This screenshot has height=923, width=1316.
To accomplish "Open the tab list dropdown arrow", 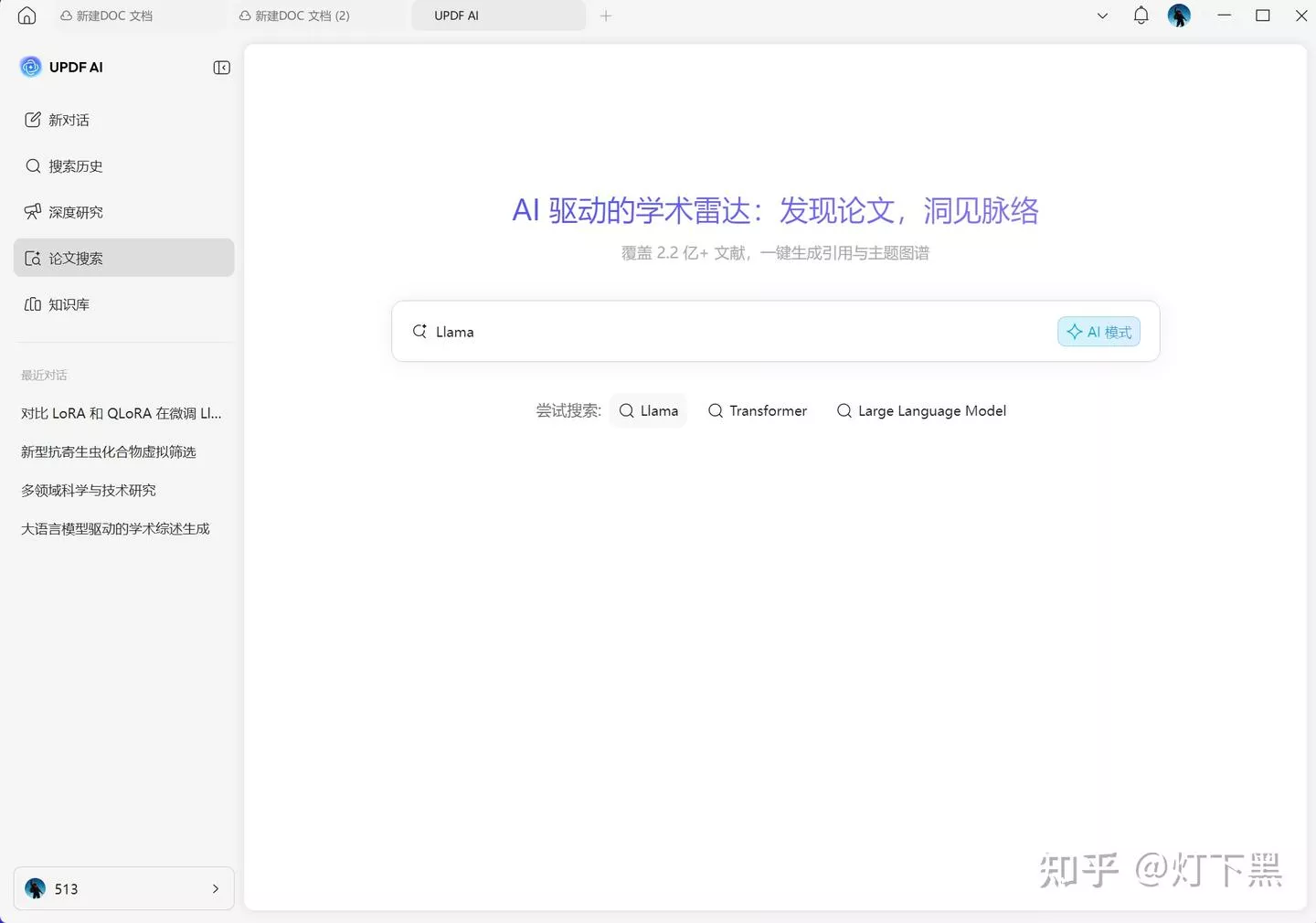I will (x=1102, y=16).
